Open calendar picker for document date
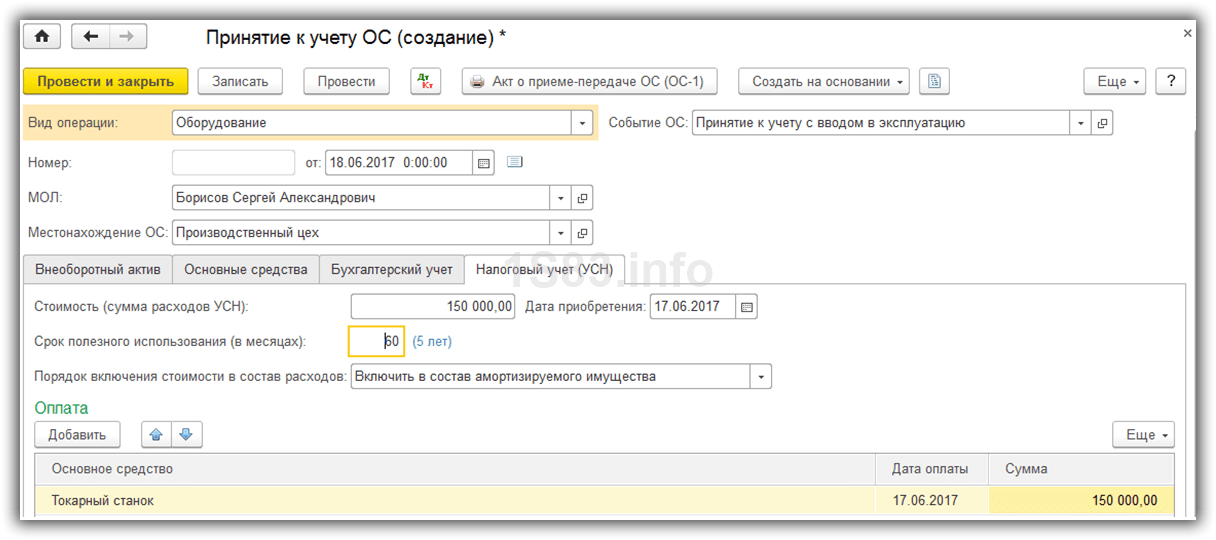The width and height of the screenshot is (1216, 540). pyautogui.click(x=484, y=162)
